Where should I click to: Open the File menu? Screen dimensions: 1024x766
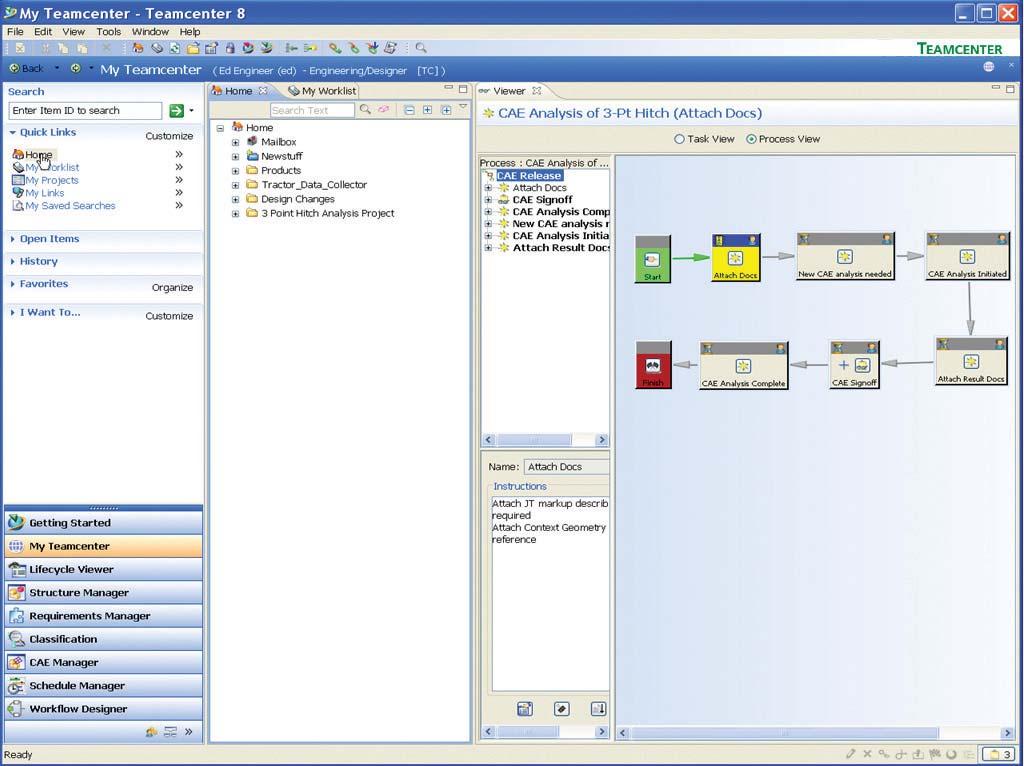point(15,31)
